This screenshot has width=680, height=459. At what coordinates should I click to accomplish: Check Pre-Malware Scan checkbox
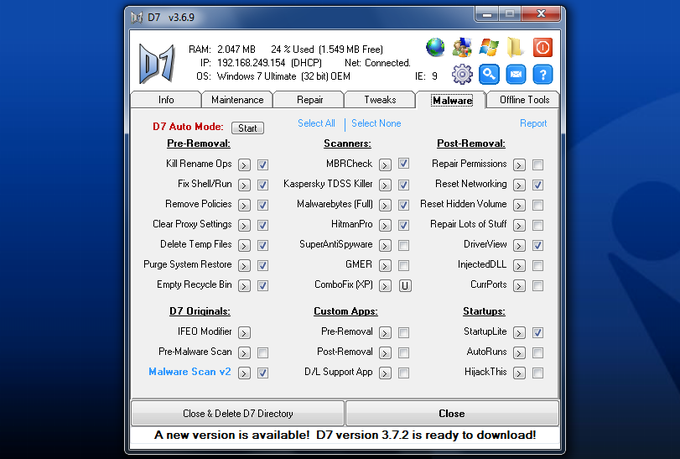(262, 353)
